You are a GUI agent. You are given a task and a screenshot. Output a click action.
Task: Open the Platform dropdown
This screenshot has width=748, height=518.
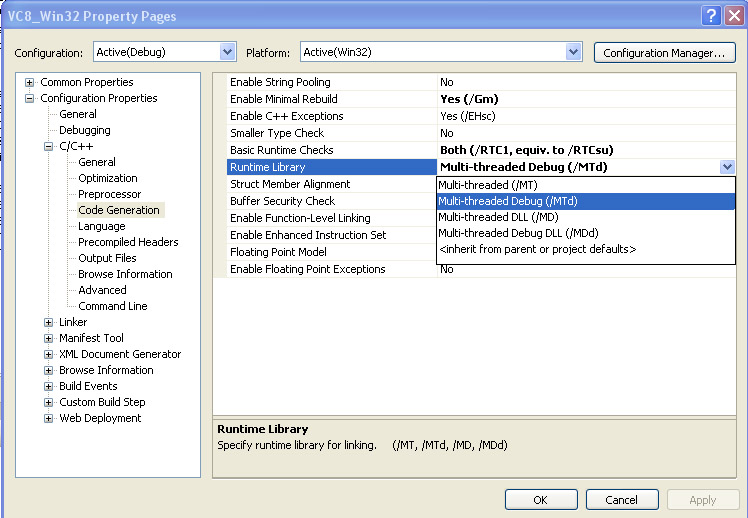[x=573, y=52]
